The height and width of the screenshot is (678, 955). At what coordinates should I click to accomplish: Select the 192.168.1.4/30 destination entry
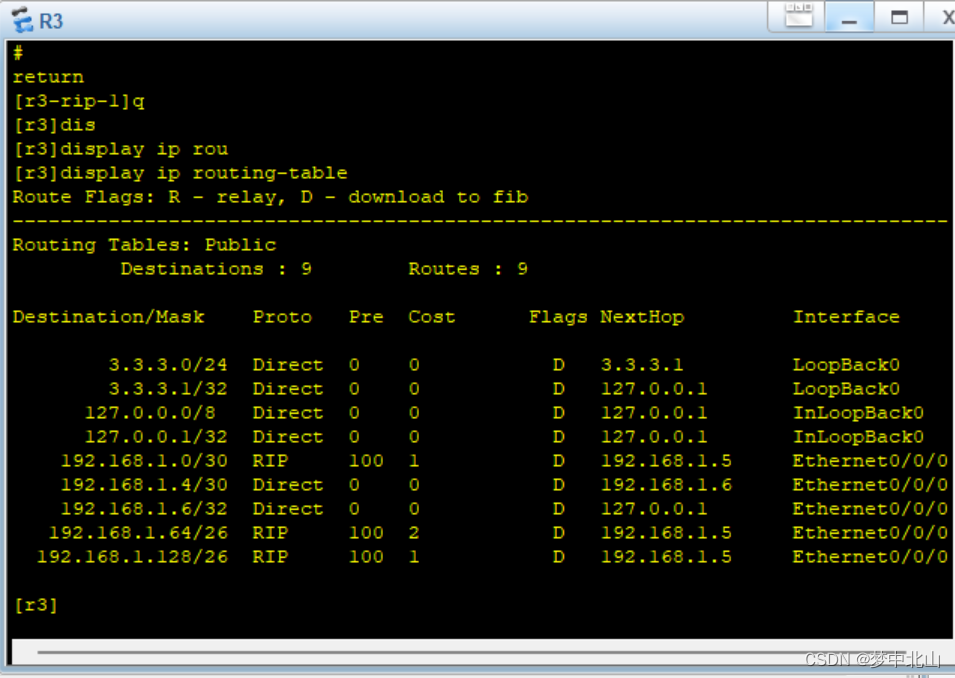(144, 485)
